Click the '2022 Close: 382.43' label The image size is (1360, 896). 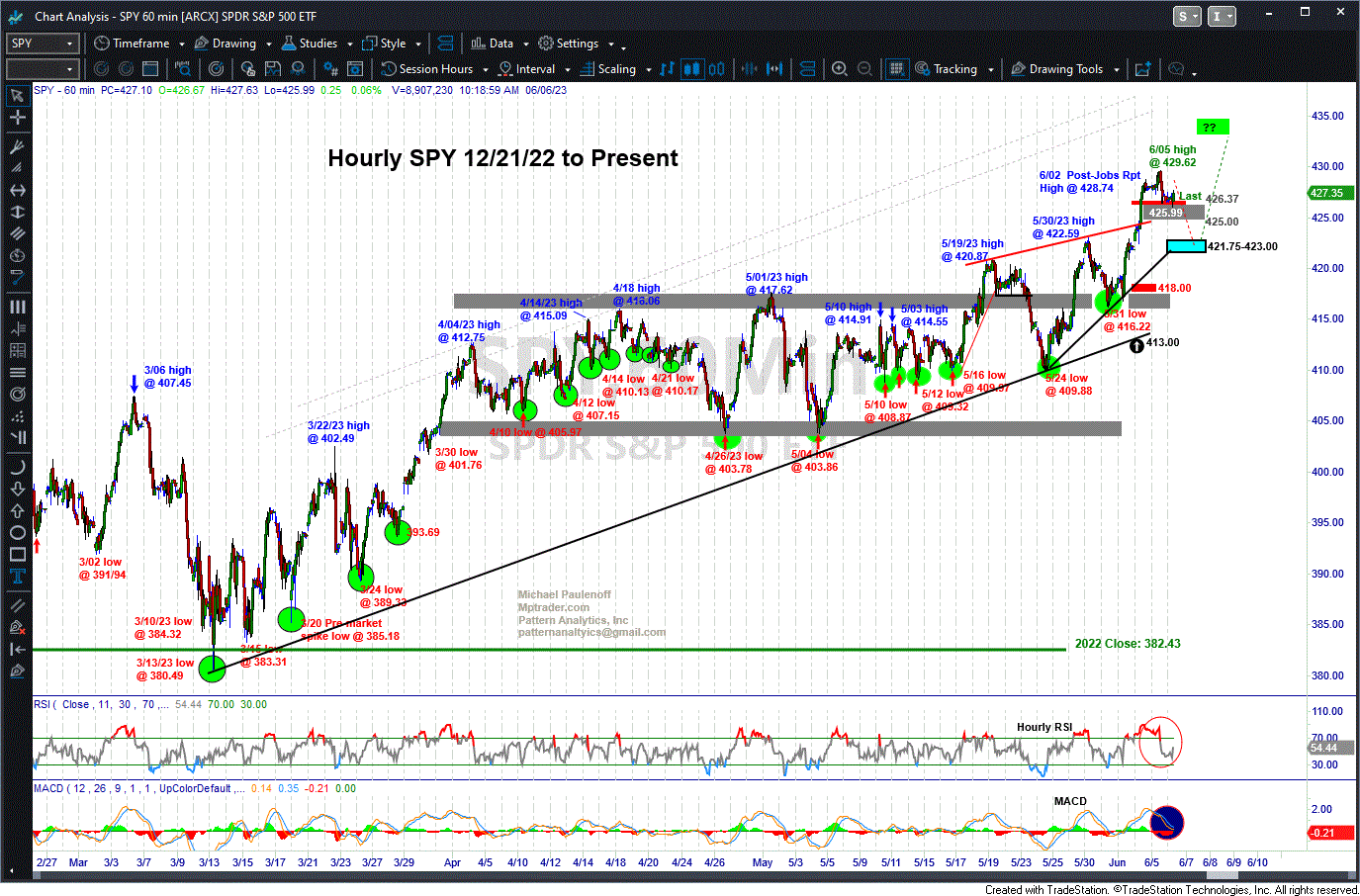(1128, 644)
